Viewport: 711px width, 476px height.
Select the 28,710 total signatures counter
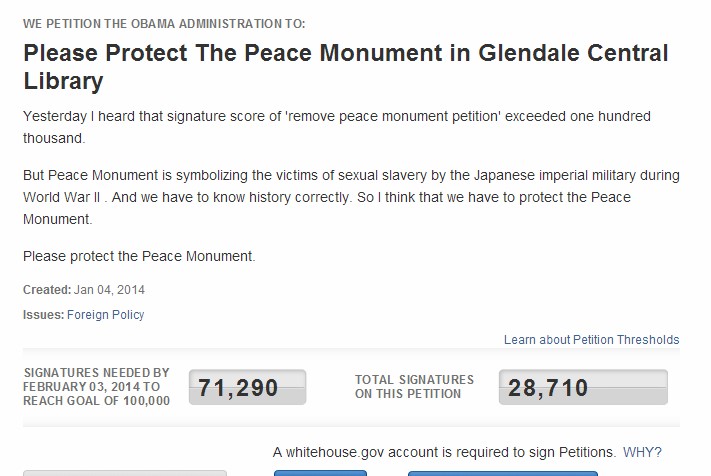coord(583,387)
